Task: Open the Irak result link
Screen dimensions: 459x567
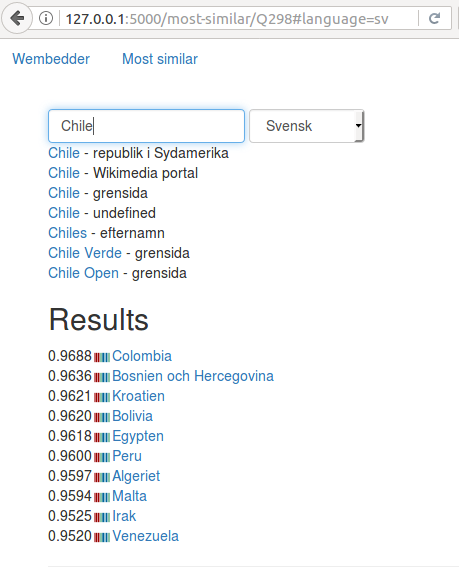Action: [124, 516]
